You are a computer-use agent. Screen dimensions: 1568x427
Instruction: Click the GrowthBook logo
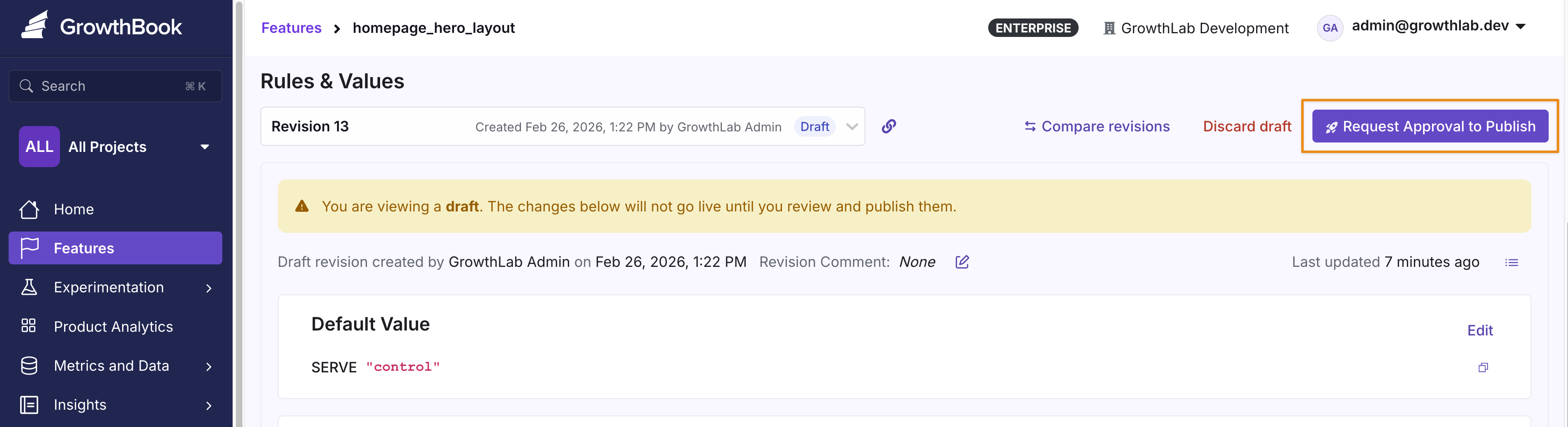101,25
